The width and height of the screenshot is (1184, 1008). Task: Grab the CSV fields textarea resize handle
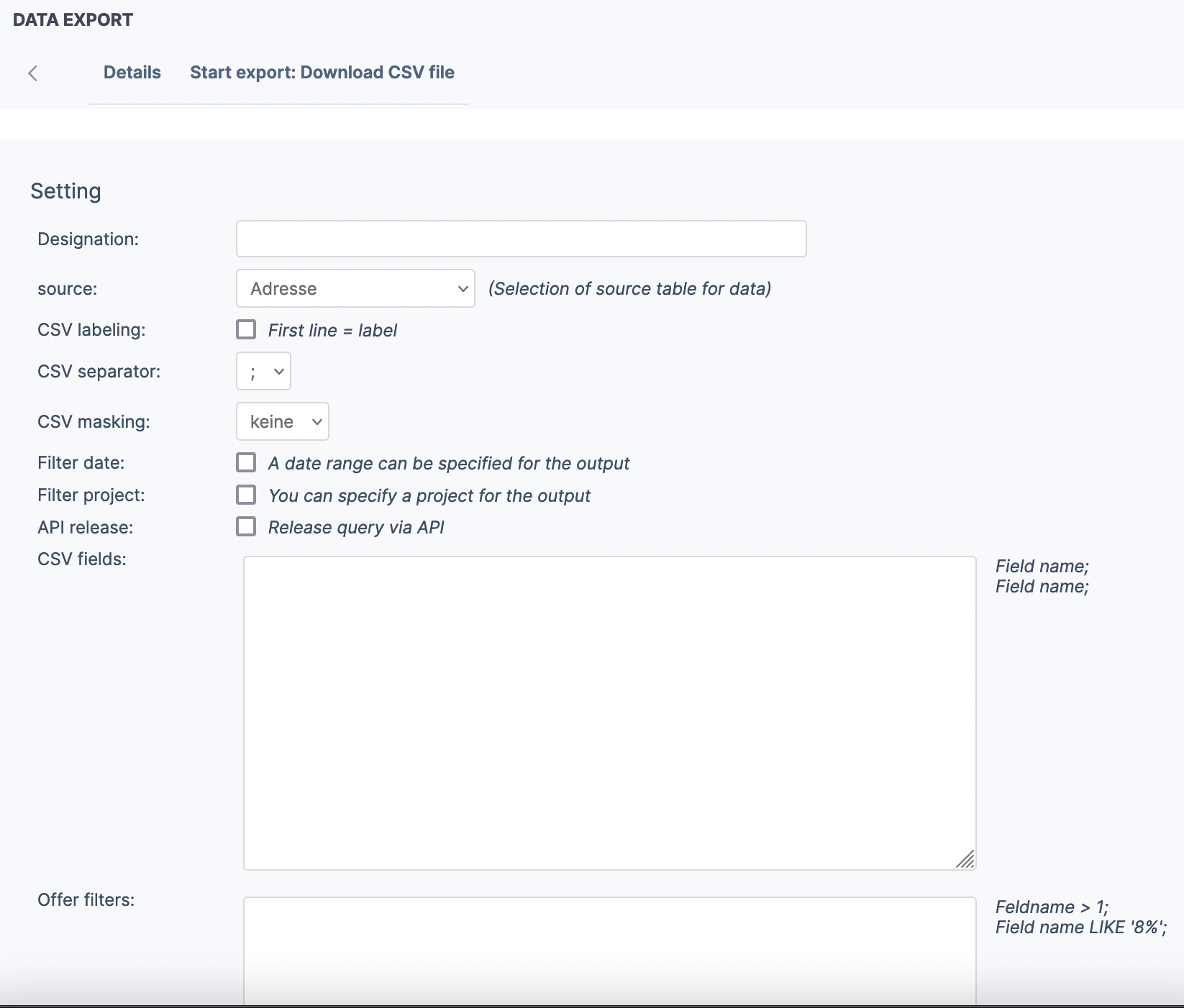(x=966, y=860)
